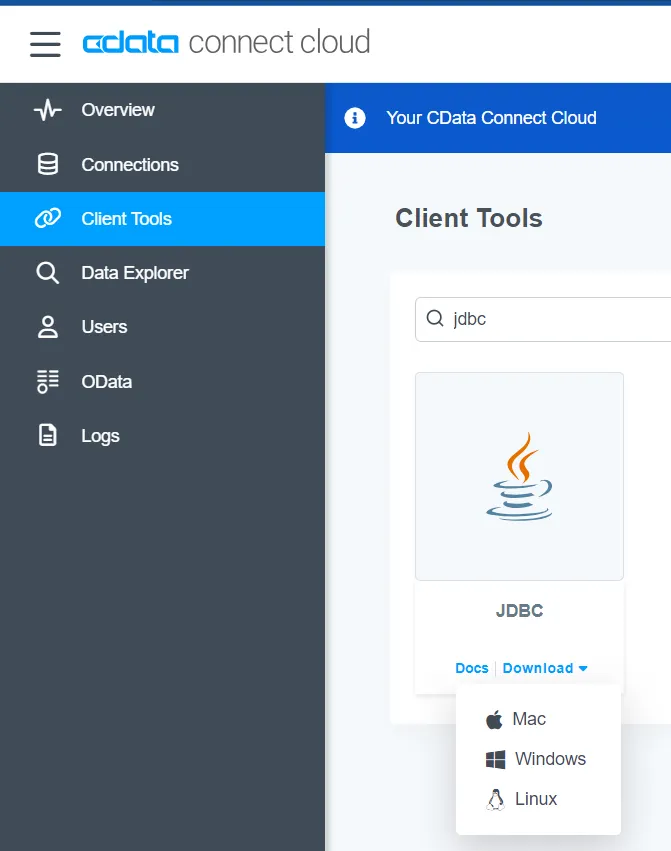Click the JDBC card title

tap(520, 611)
